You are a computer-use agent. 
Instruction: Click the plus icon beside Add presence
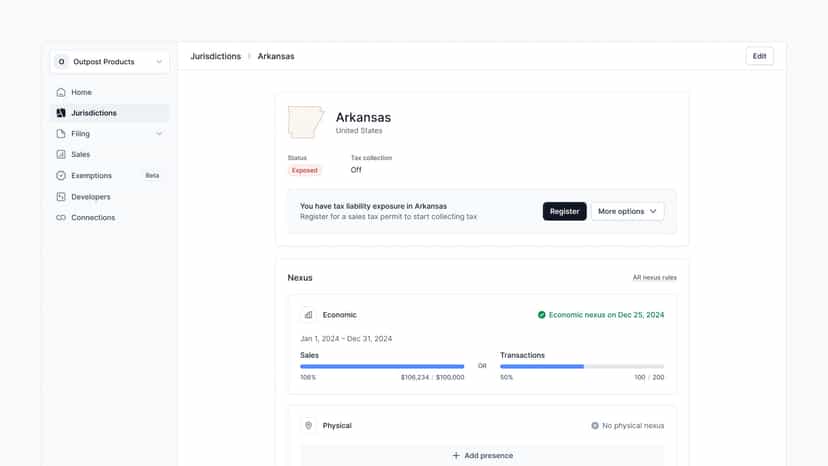point(456,455)
